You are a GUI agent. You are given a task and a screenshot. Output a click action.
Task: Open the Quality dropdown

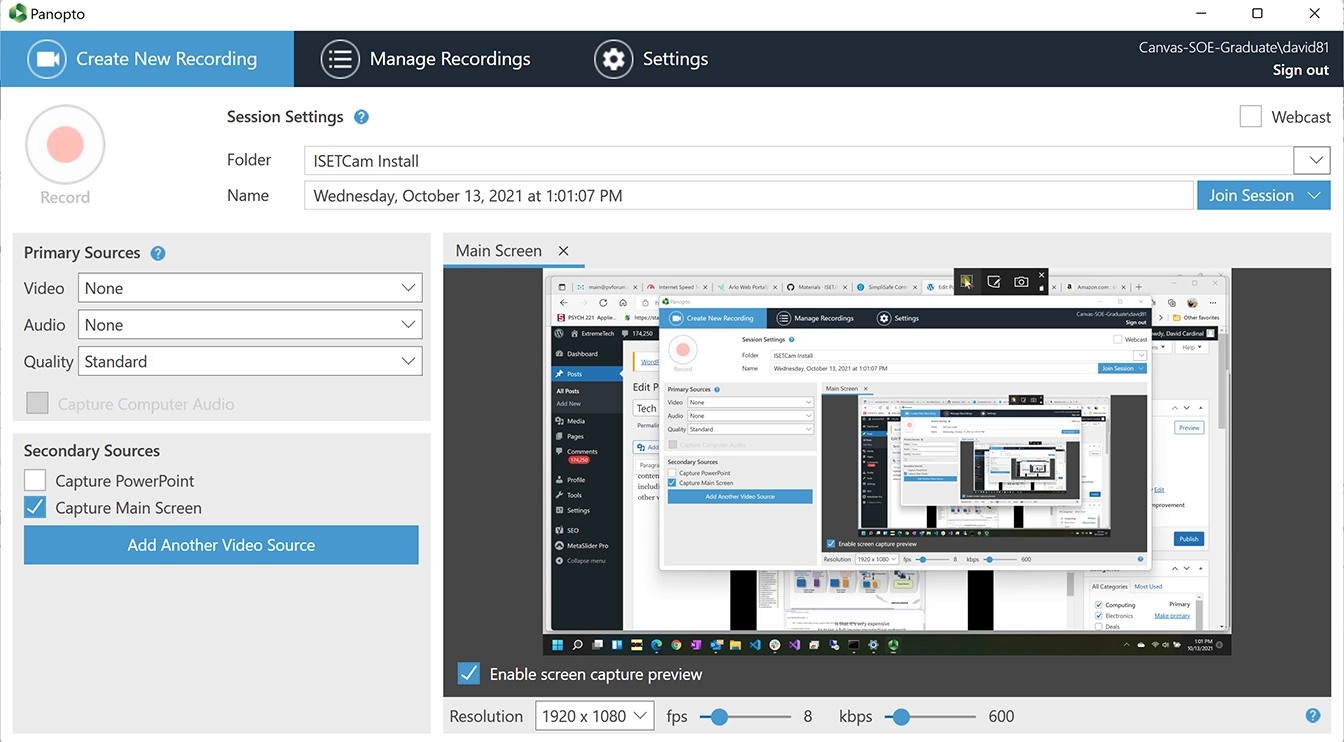[250, 362]
